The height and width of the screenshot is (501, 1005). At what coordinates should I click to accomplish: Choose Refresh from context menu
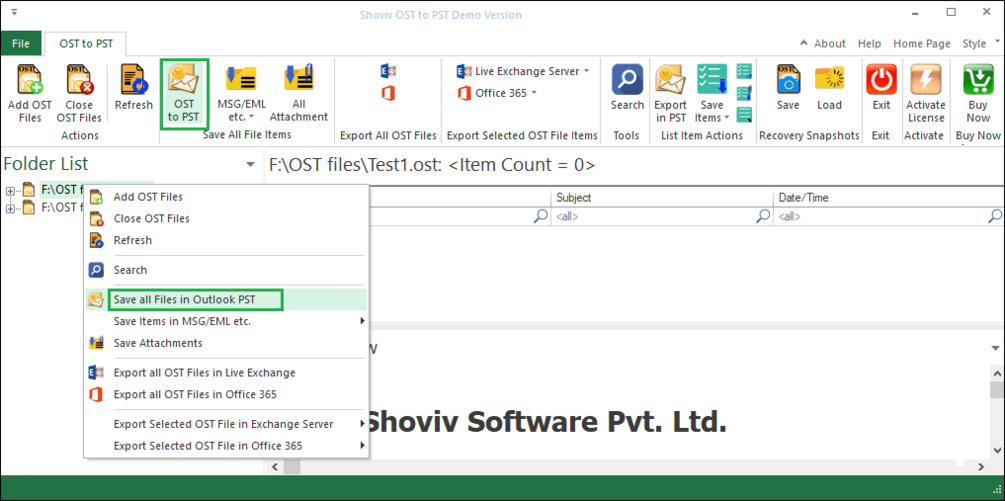click(x=226, y=240)
